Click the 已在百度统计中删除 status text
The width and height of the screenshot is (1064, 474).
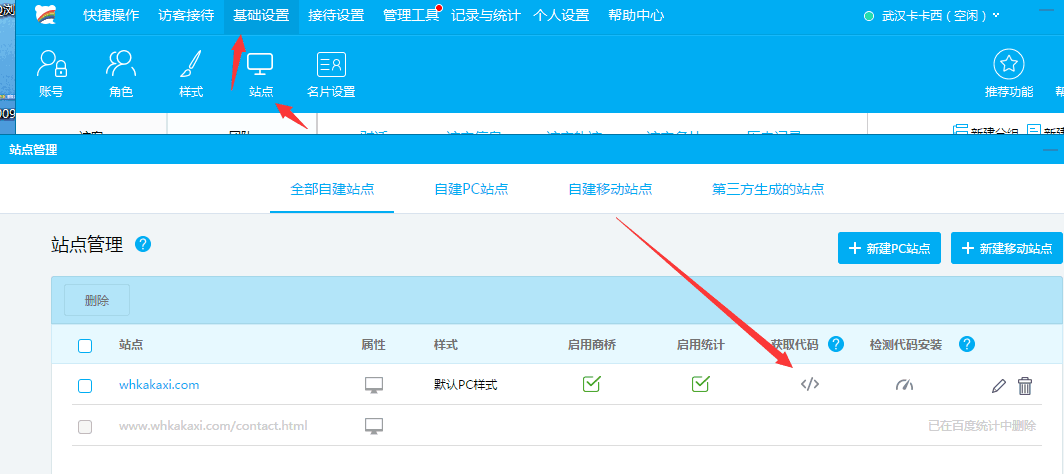point(982,426)
